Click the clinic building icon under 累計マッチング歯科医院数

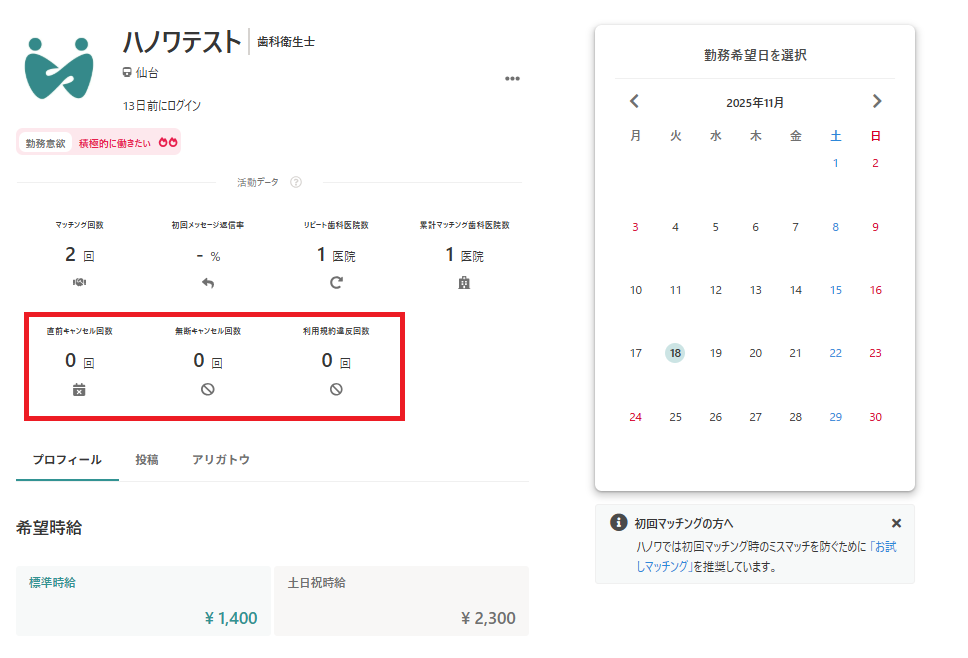tap(464, 283)
